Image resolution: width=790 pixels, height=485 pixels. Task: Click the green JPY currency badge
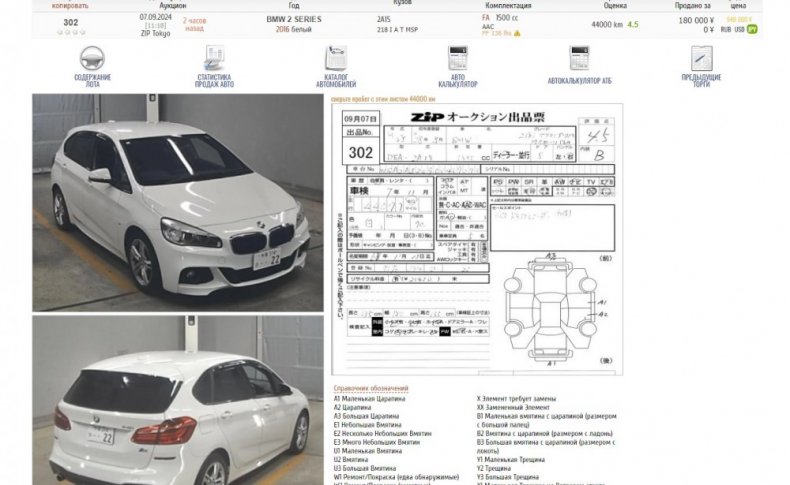point(752,29)
